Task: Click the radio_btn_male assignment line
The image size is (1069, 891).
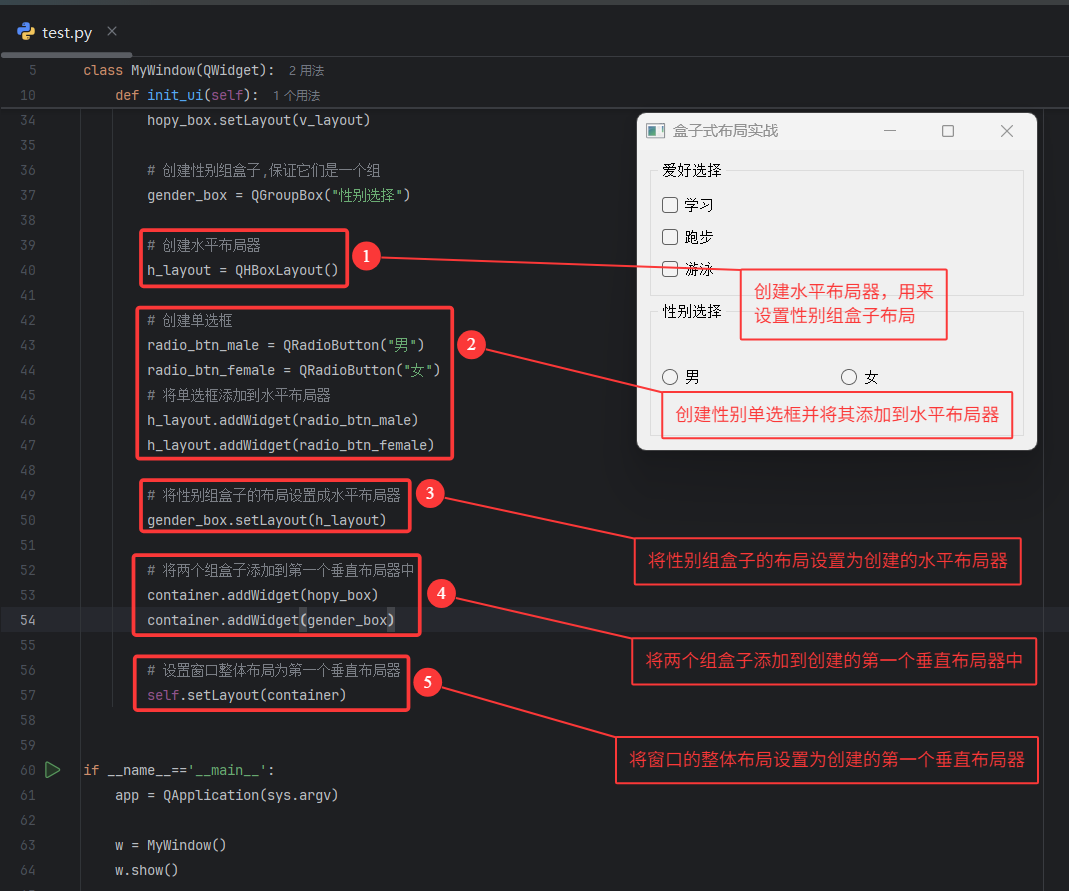Action: click(286, 345)
